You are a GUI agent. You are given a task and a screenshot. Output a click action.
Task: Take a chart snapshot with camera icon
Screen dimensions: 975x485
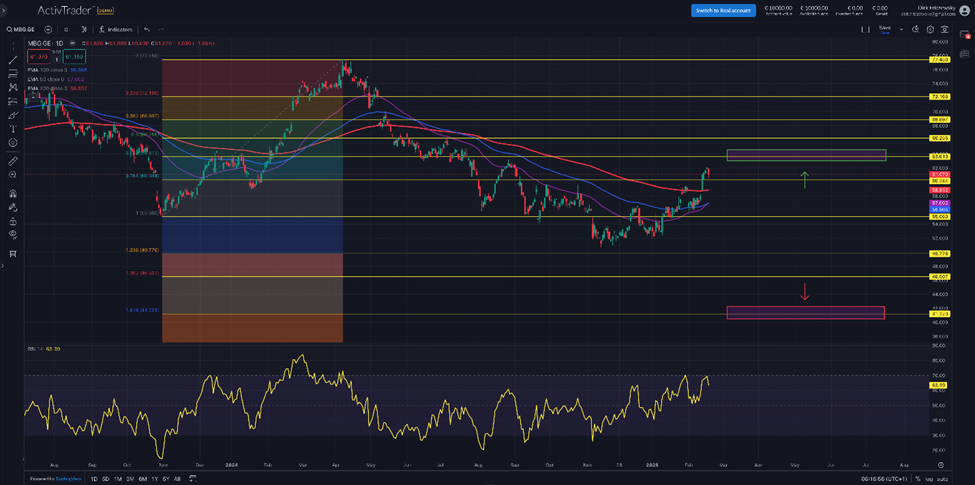[946, 30]
